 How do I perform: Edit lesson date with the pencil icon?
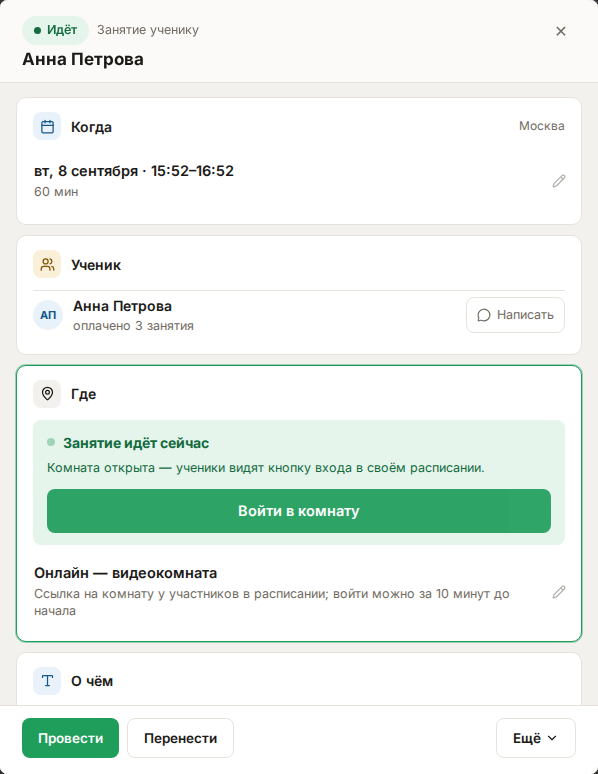pos(558,181)
